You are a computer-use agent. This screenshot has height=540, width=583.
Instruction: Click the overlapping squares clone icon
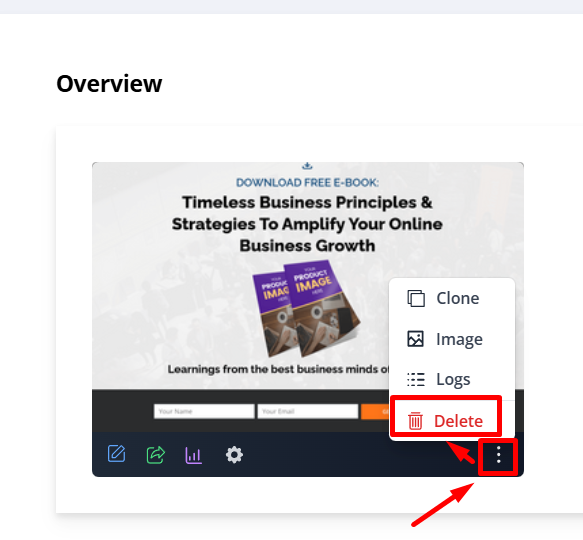click(416, 298)
